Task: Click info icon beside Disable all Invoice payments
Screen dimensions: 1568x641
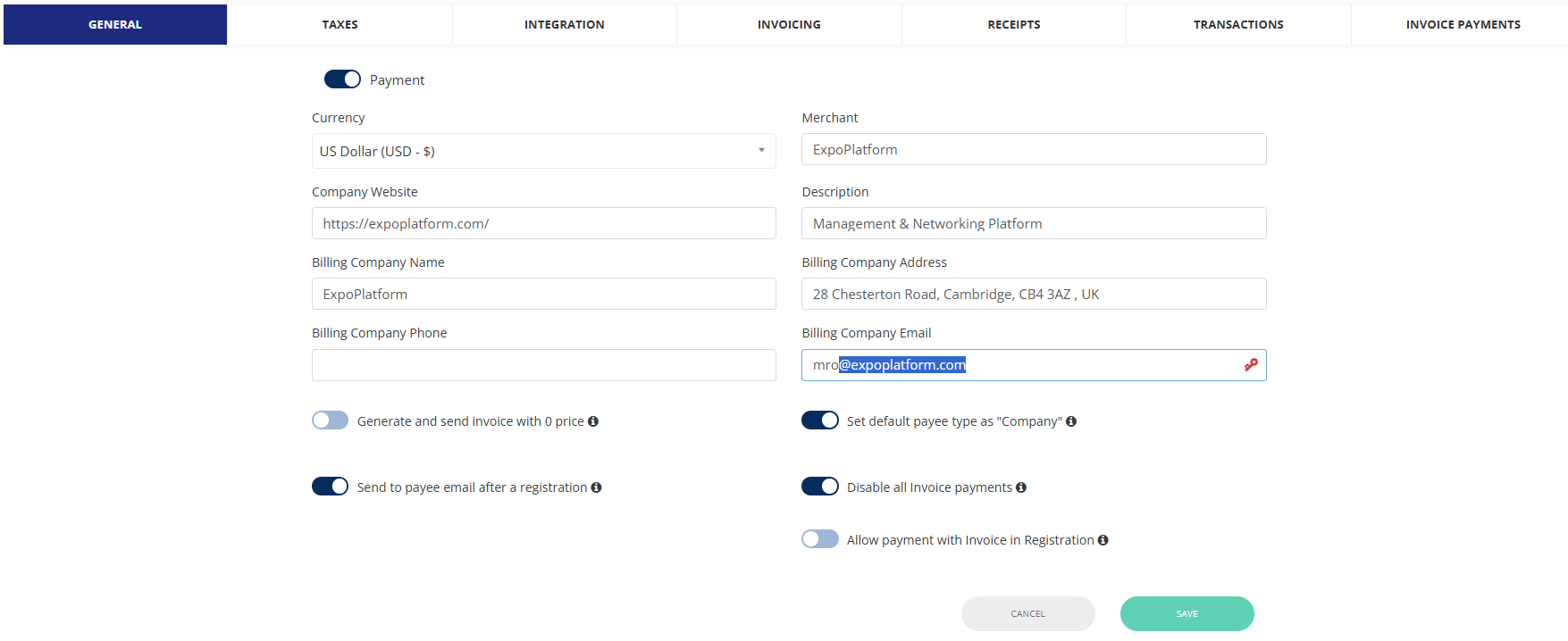Action: pyautogui.click(x=1021, y=487)
